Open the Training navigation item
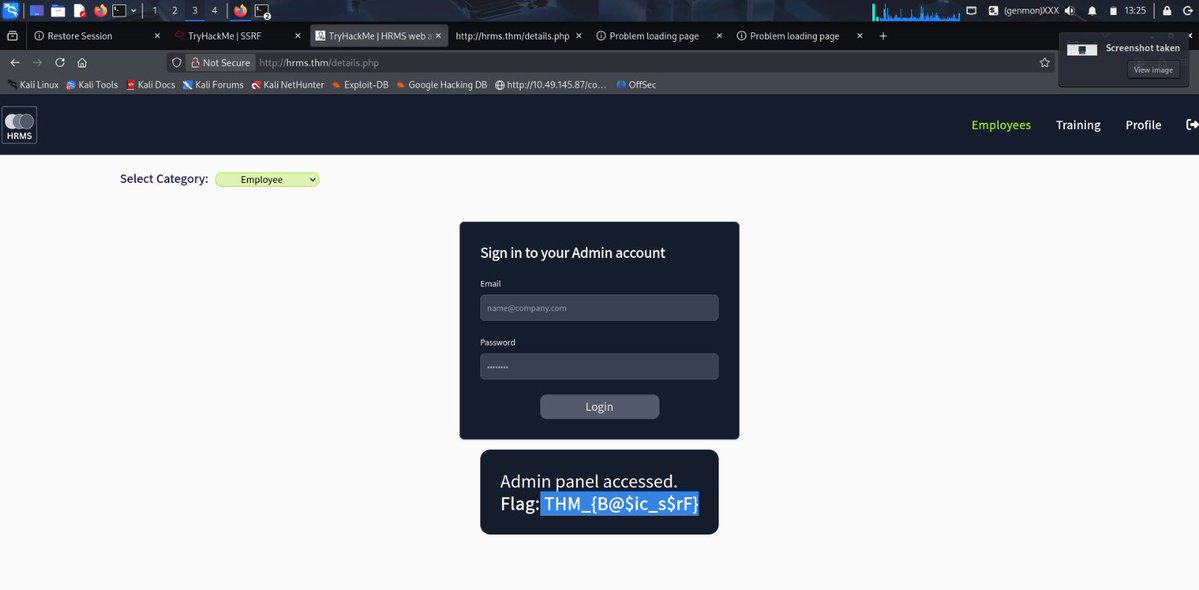This screenshot has height=590, width=1199. (x=1078, y=125)
